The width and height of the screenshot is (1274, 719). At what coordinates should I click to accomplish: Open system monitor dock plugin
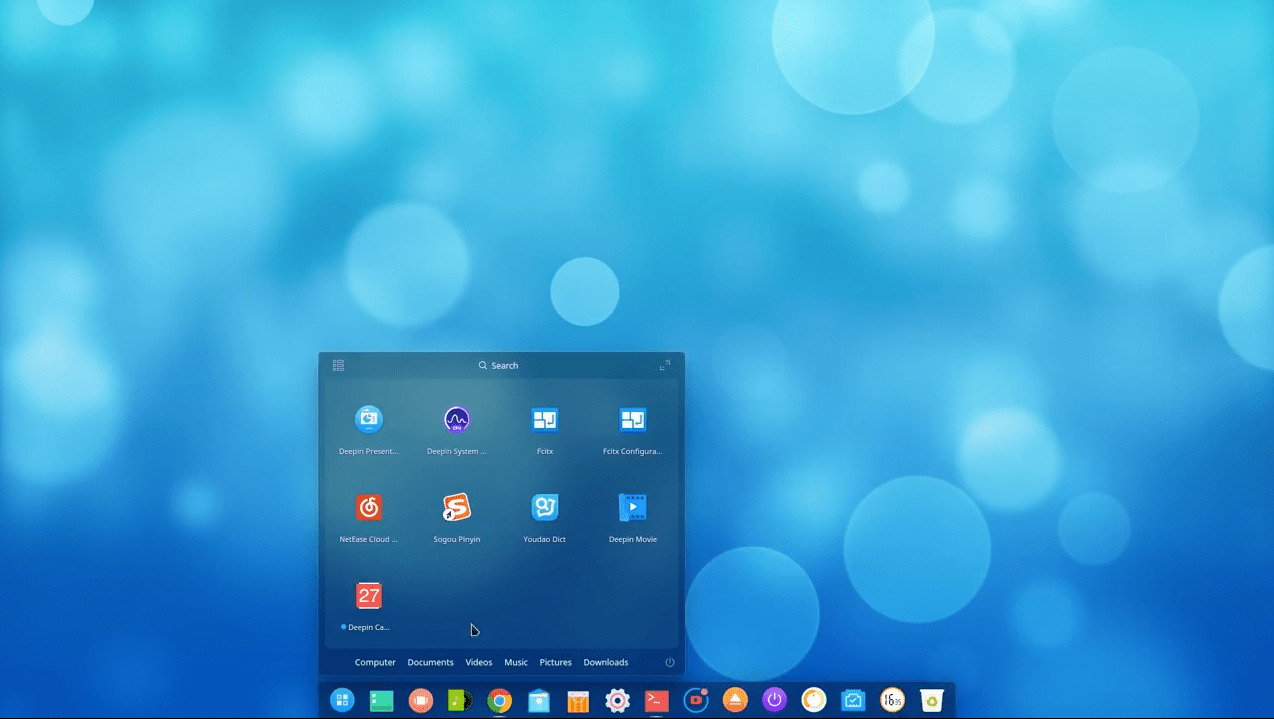(853, 700)
